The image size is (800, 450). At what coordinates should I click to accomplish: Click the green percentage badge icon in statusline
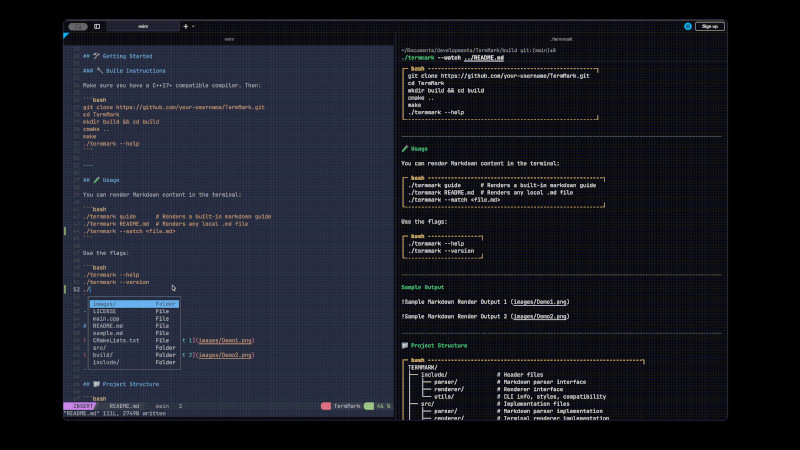(x=369, y=406)
